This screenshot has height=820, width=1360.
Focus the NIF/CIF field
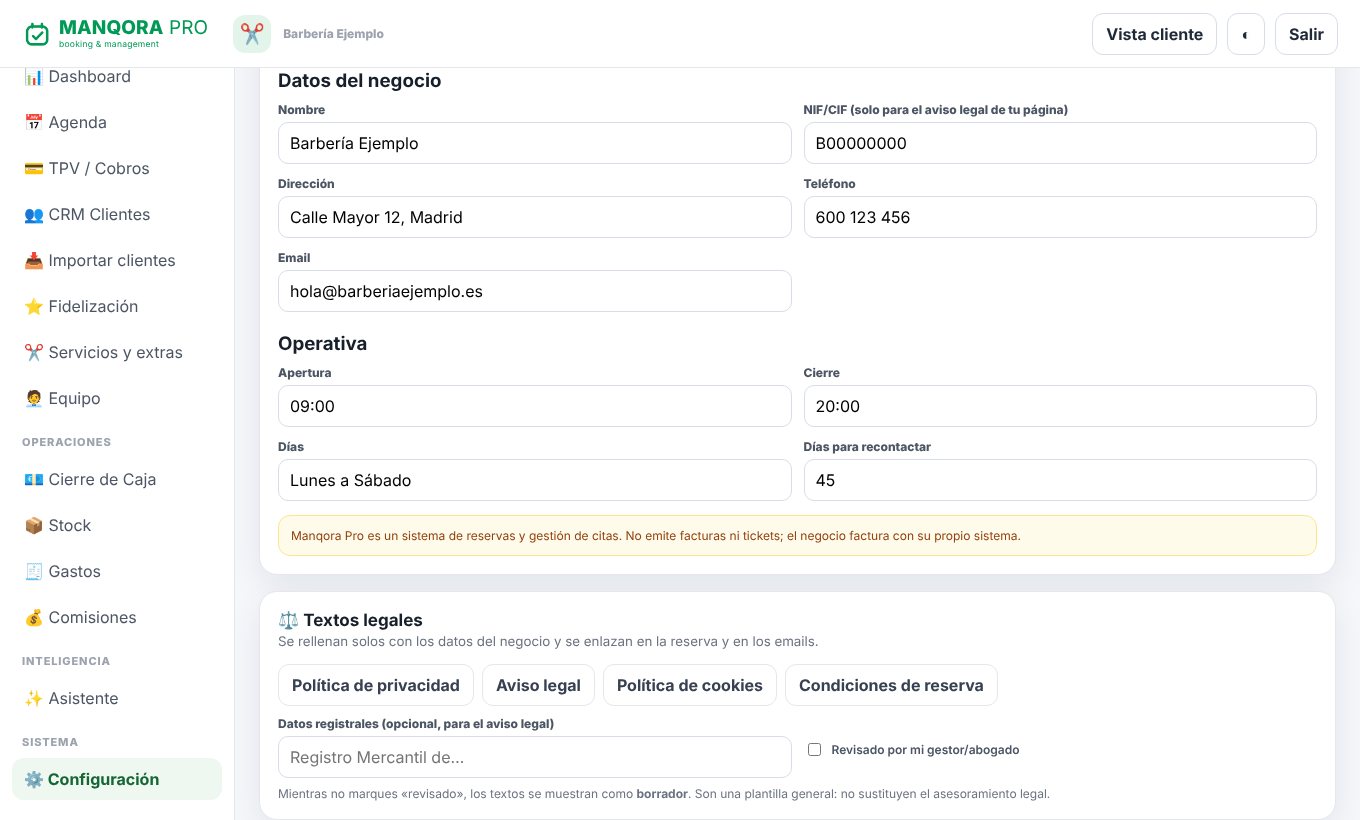click(x=1060, y=143)
